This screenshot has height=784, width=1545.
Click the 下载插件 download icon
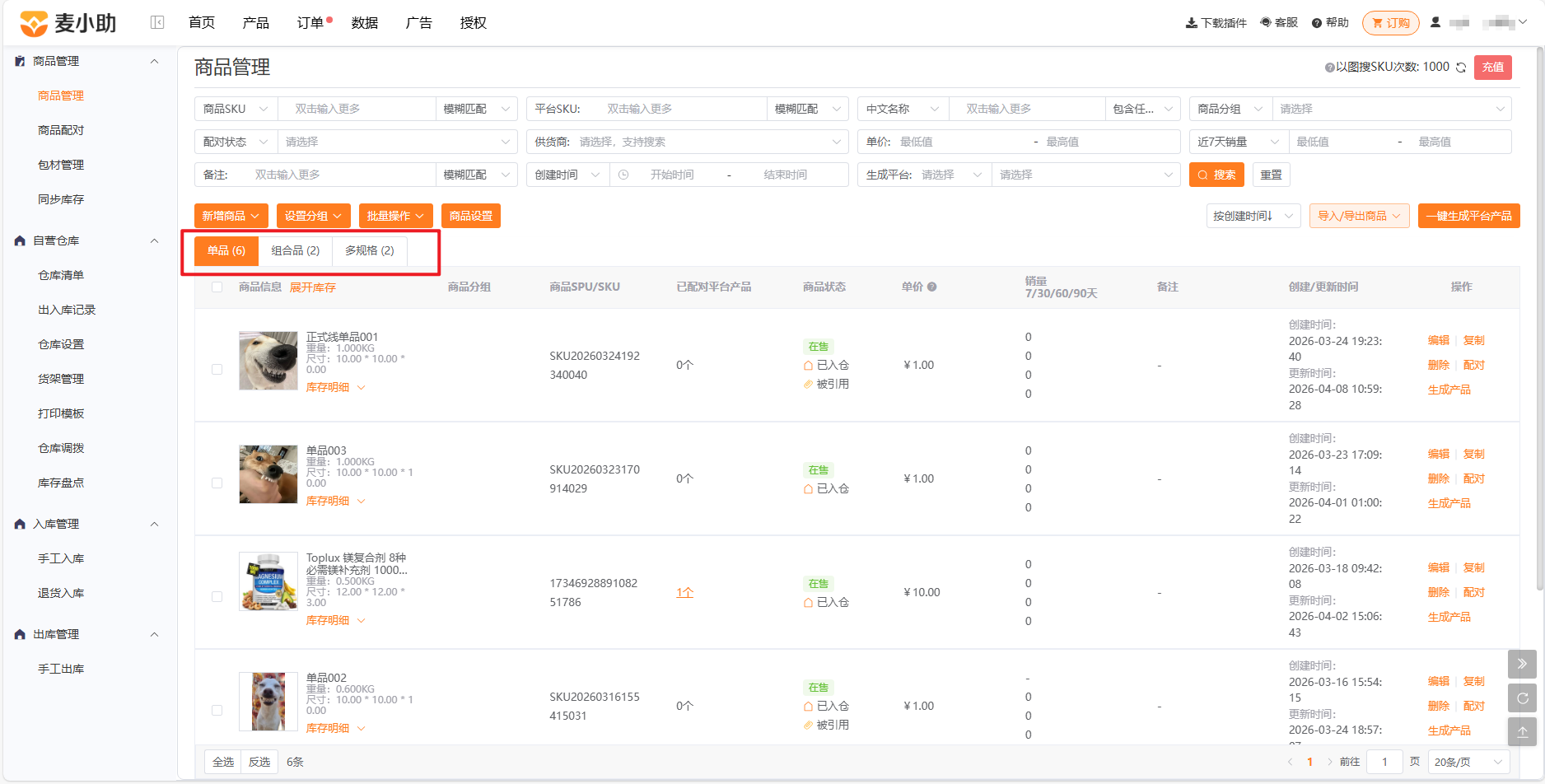click(1191, 23)
